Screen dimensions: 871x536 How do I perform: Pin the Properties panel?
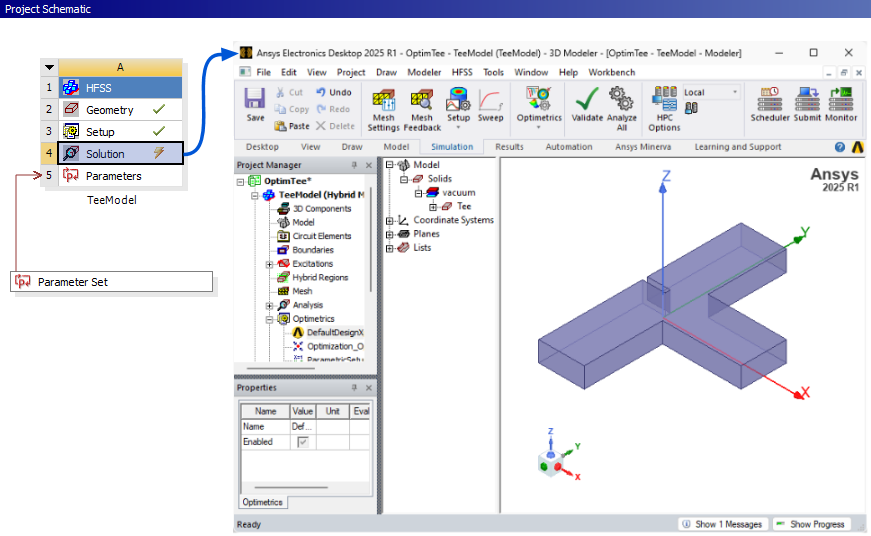354,388
